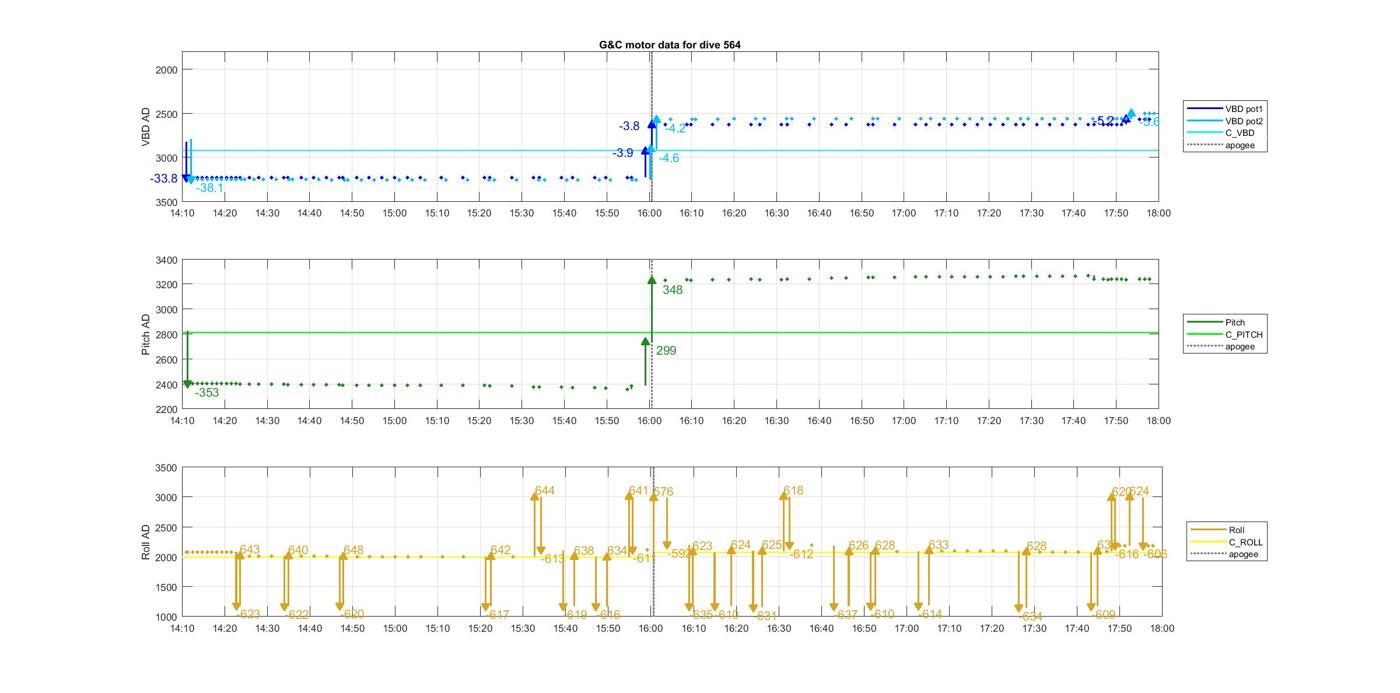Click the 17:00 tick under the VBD plot
1400x693 pixels.
906,213
